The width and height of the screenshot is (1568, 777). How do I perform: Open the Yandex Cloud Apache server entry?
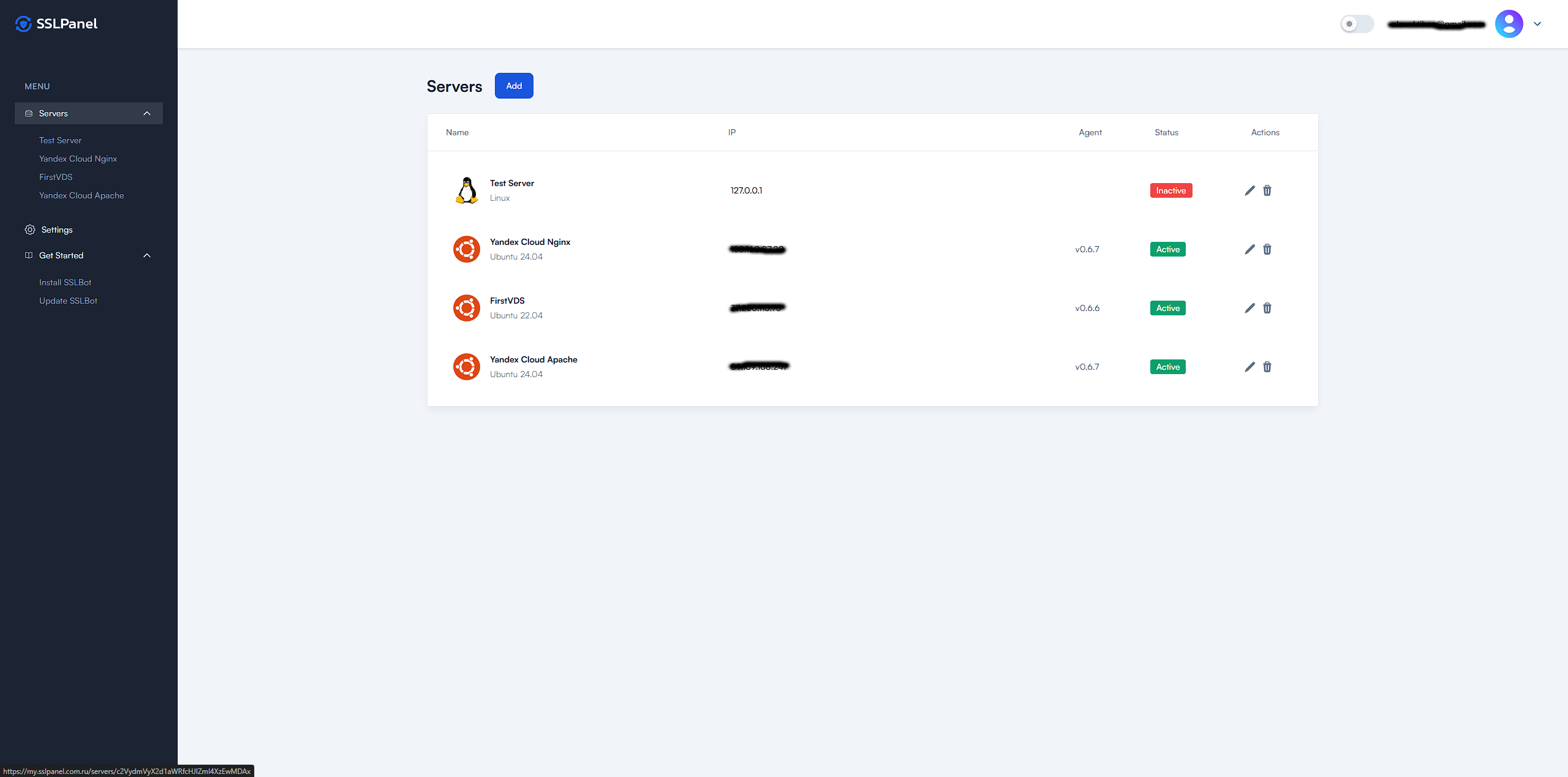(533, 359)
